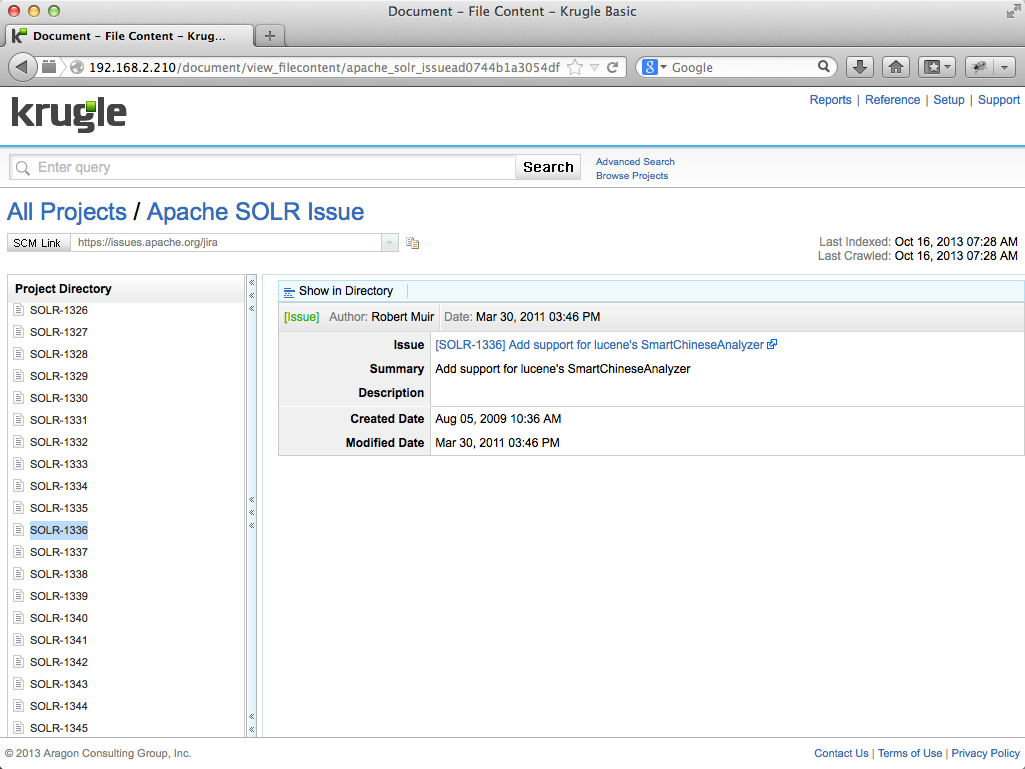Open a new tab with the plus button
Image resolution: width=1025 pixels, height=769 pixels.
point(269,36)
